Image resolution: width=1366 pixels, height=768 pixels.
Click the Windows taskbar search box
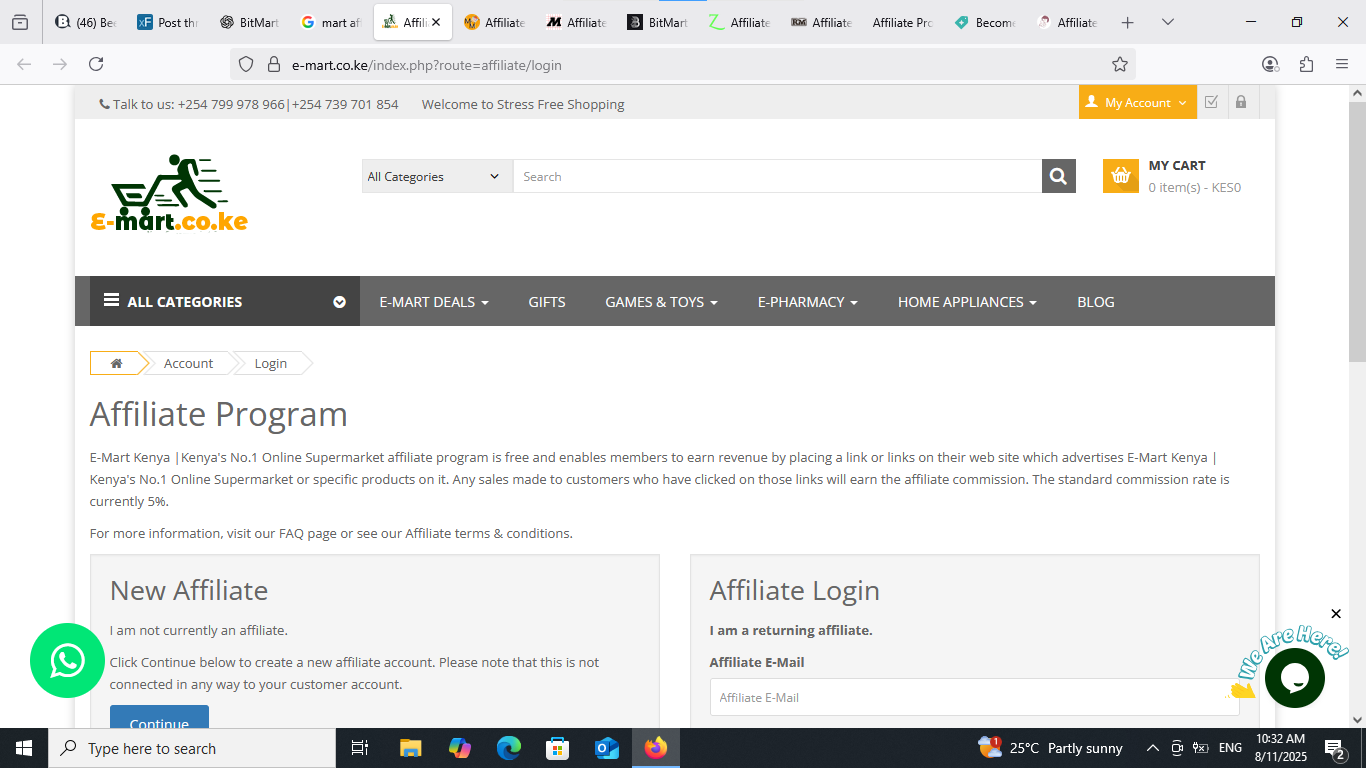(x=191, y=748)
